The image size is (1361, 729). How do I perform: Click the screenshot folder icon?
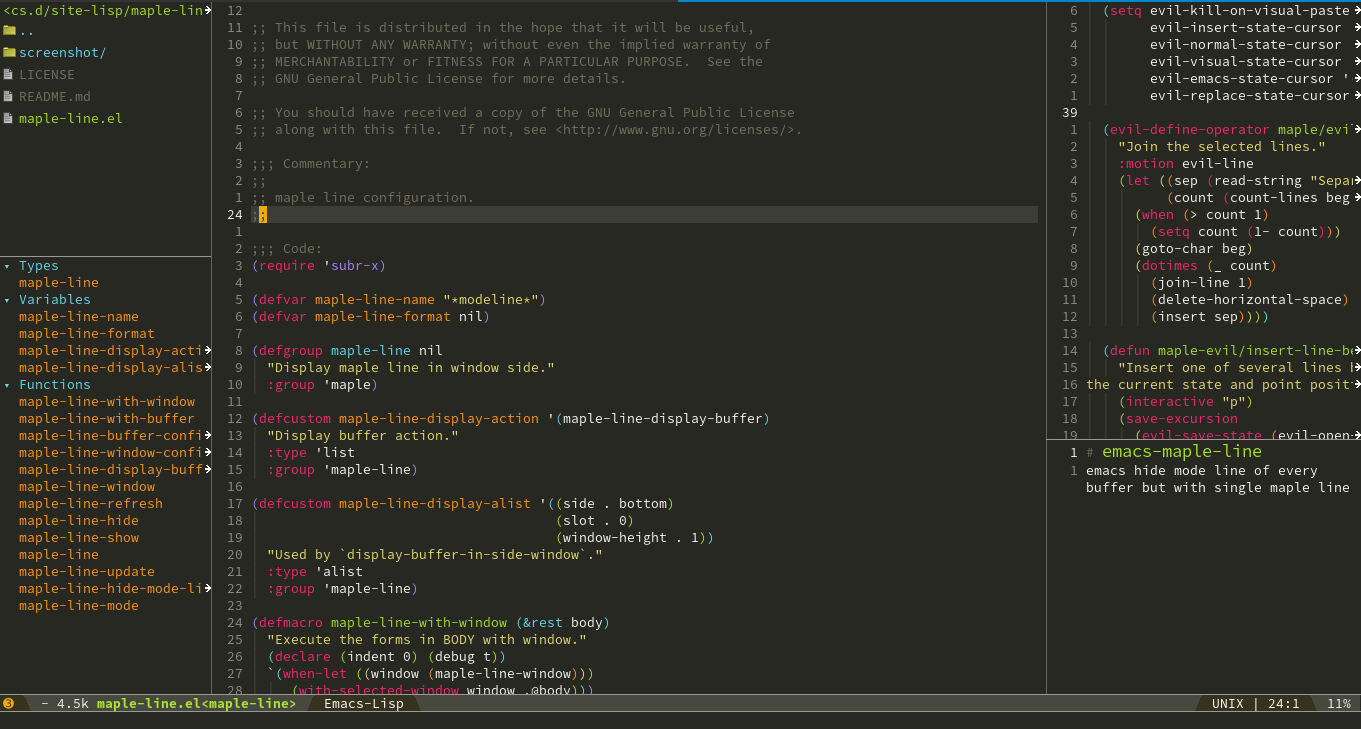coord(10,53)
